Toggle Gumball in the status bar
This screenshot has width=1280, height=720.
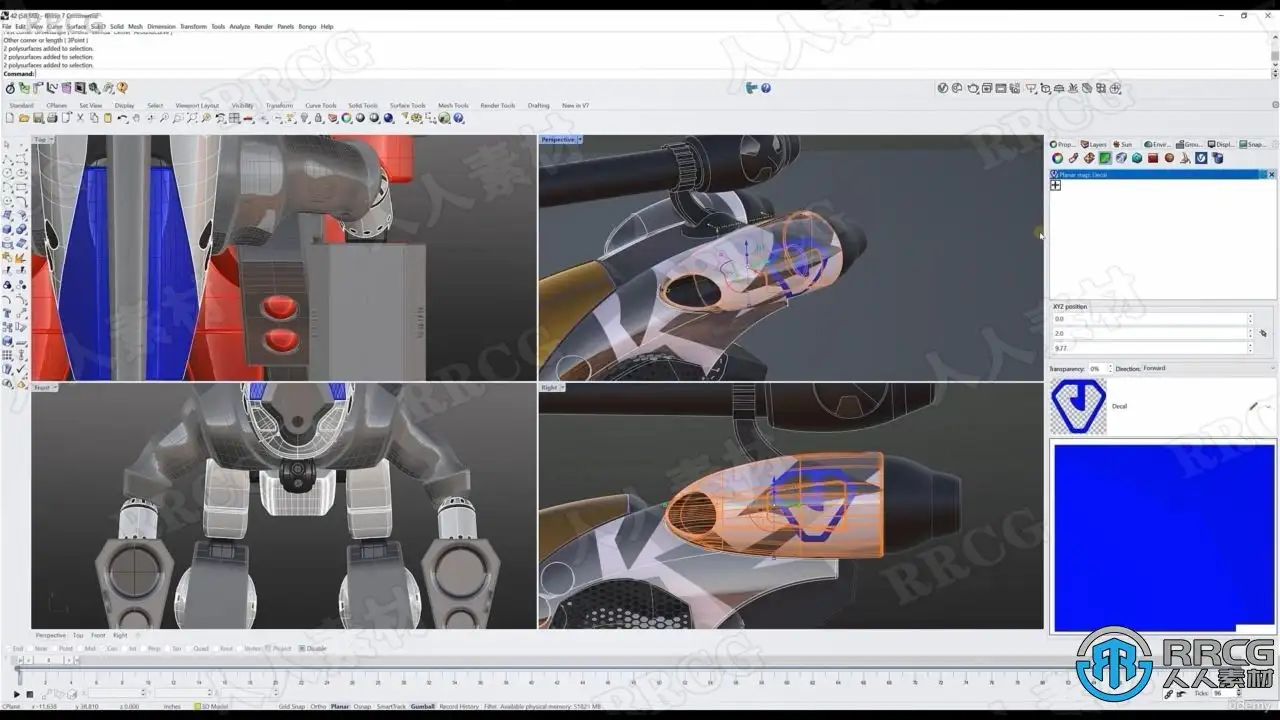tap(422, 706)
